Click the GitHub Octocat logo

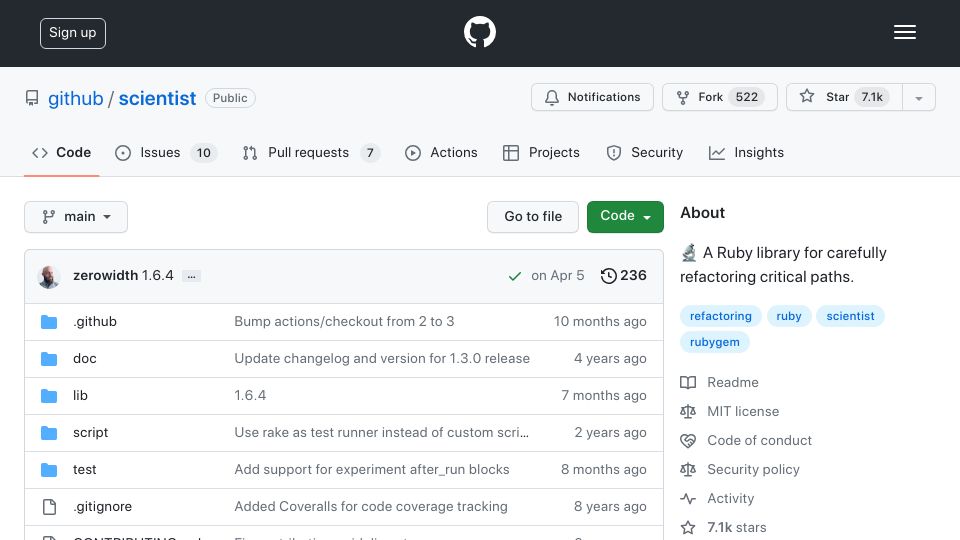pos(479,32)
